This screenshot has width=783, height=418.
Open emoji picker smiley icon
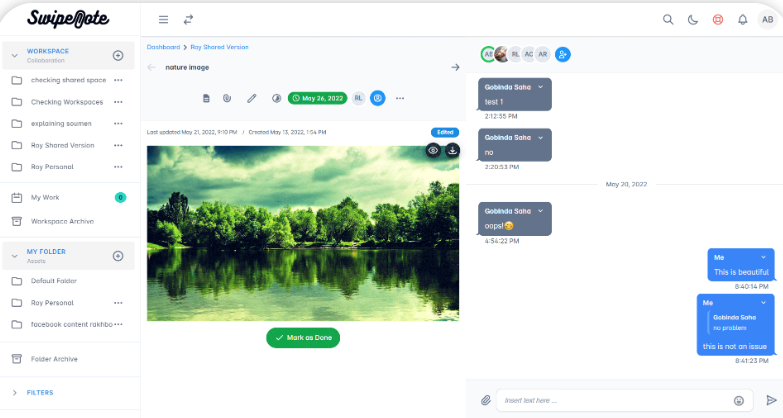click(739, 401)
